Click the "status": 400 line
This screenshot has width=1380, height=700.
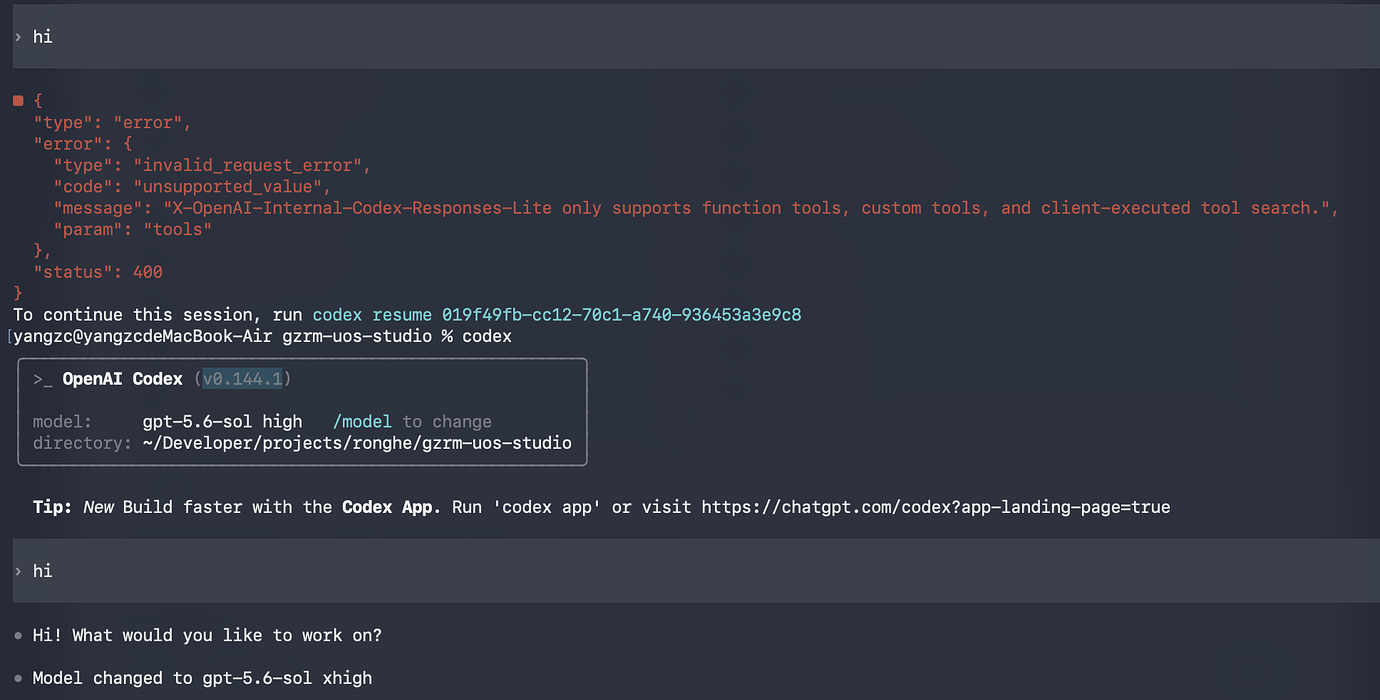(x=97, y=272)
